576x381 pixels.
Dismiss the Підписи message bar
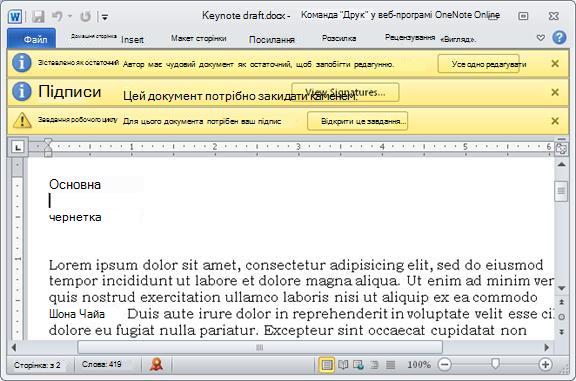point(555,92)
